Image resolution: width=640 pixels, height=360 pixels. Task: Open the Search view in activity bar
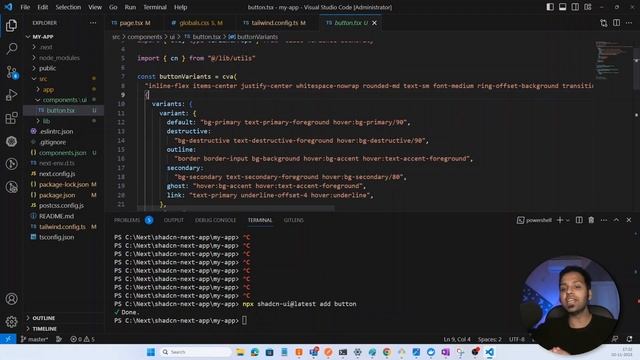tap(11, 49)
